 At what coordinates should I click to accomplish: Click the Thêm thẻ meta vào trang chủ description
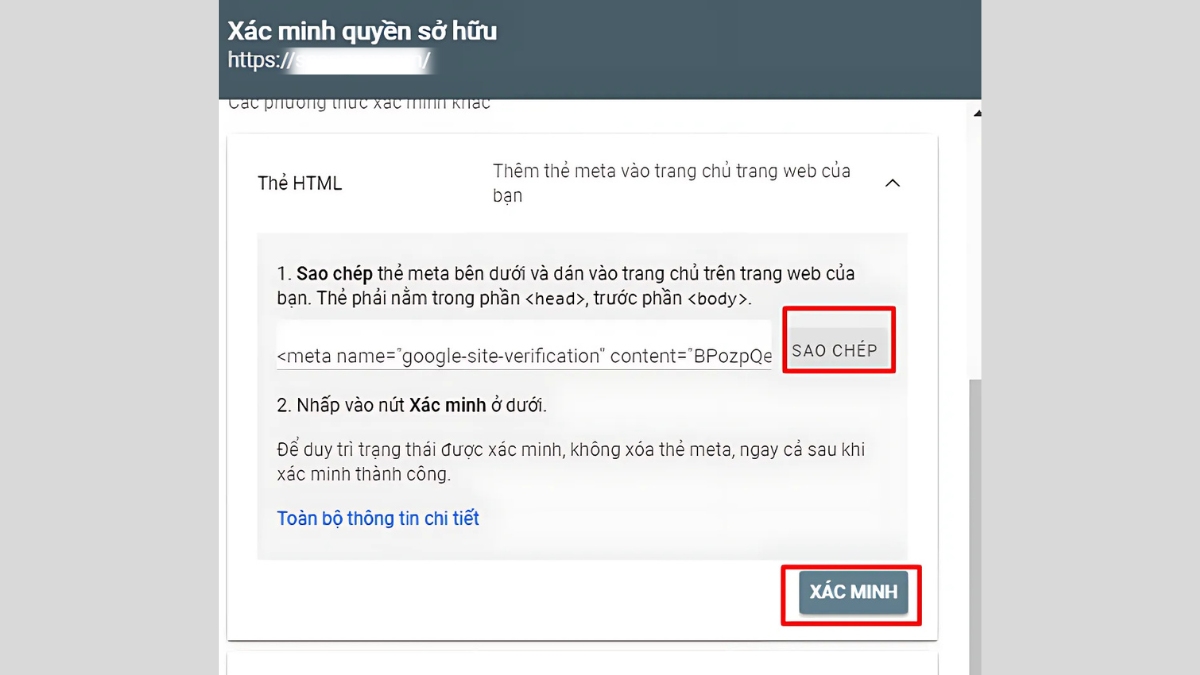(x=672, y=183)
